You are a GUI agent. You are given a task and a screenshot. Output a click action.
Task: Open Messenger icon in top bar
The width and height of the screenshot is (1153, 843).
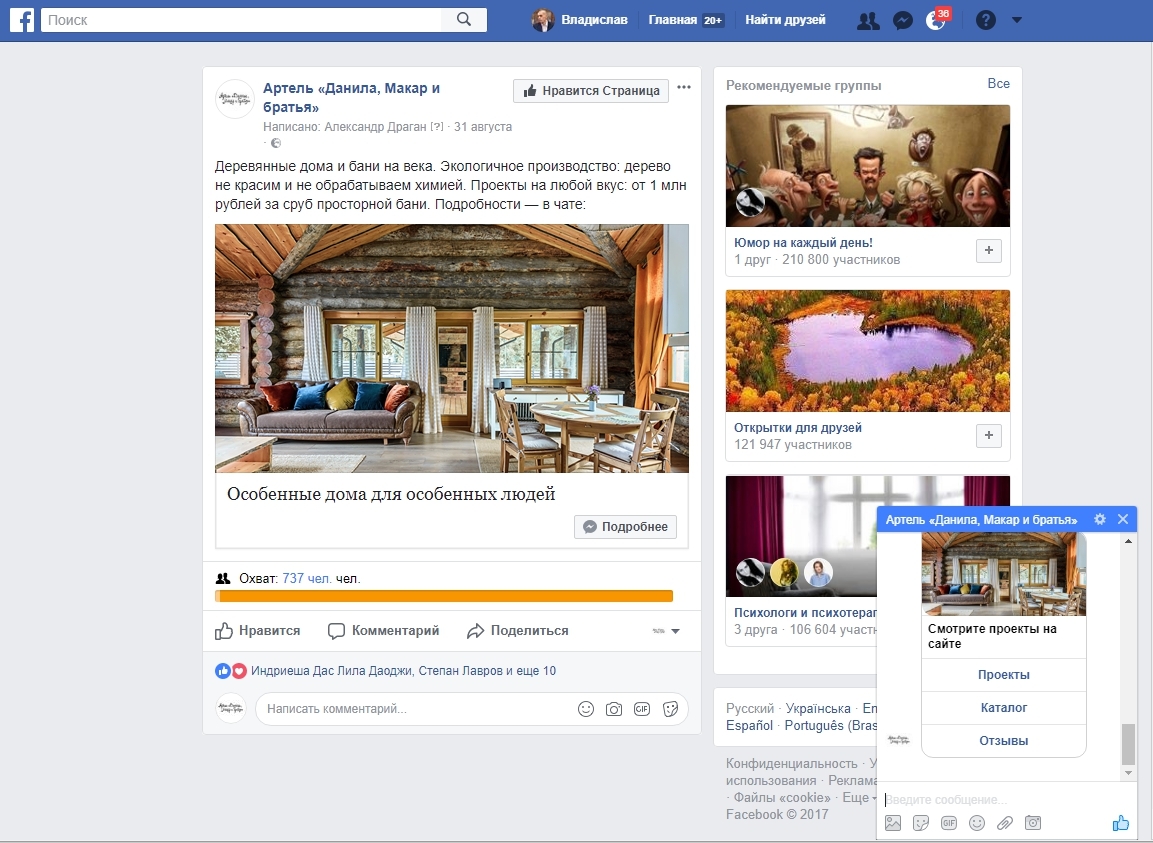[902, 20]
